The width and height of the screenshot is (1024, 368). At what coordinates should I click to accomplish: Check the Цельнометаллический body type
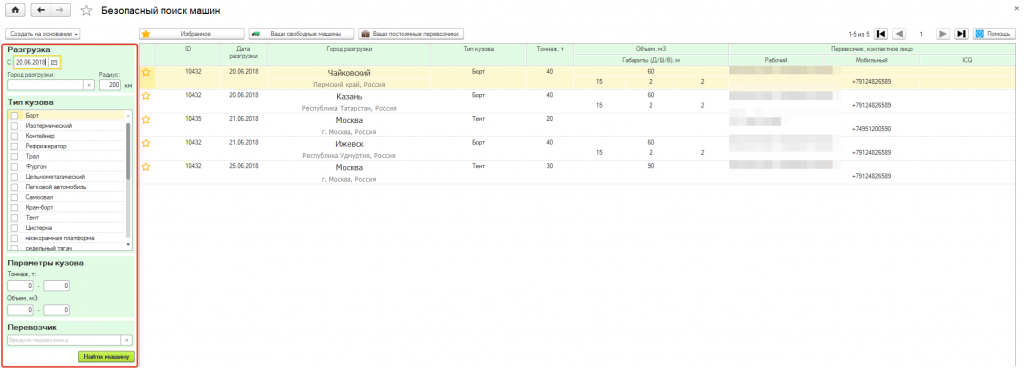pyautogui.click(x=14, y=177)
